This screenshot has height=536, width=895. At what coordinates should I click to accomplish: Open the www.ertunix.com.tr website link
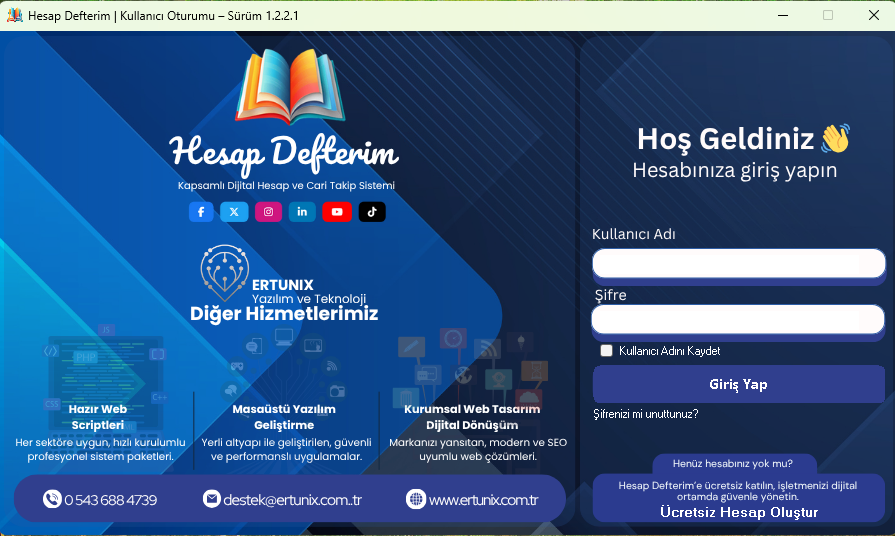coord(483,500)
